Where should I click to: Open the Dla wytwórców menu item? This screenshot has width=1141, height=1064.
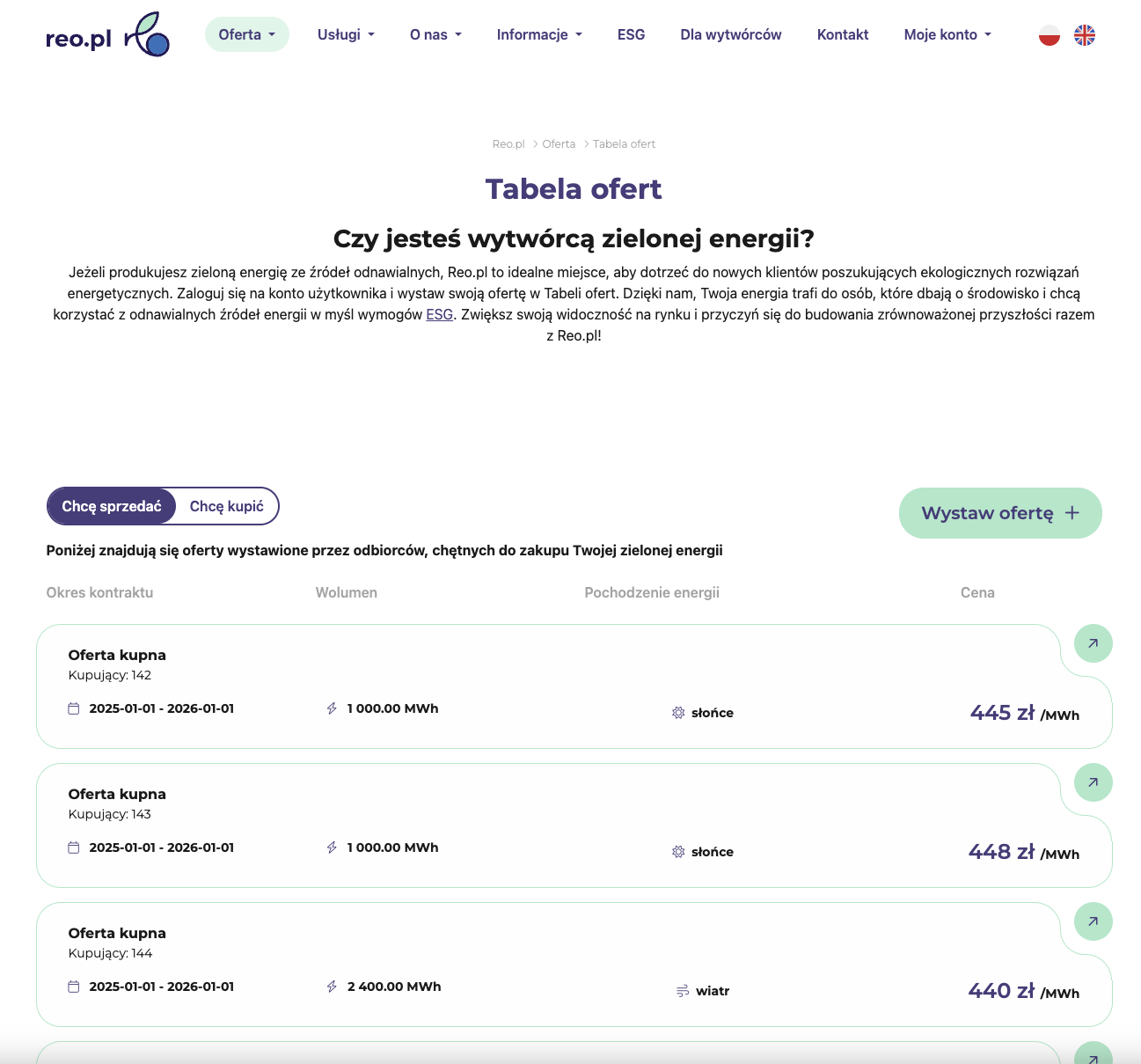tap(731, 35)
